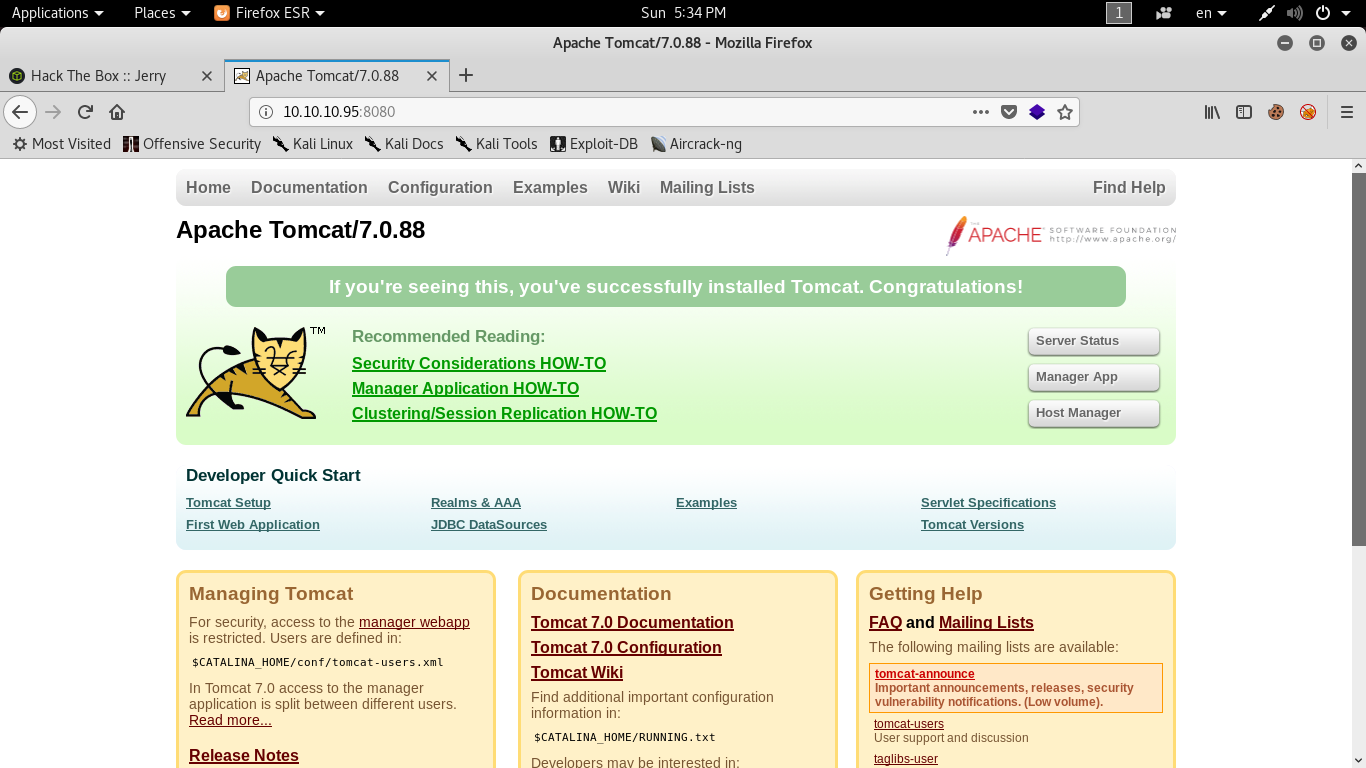Click the Server Status button

pos(1093,341)
